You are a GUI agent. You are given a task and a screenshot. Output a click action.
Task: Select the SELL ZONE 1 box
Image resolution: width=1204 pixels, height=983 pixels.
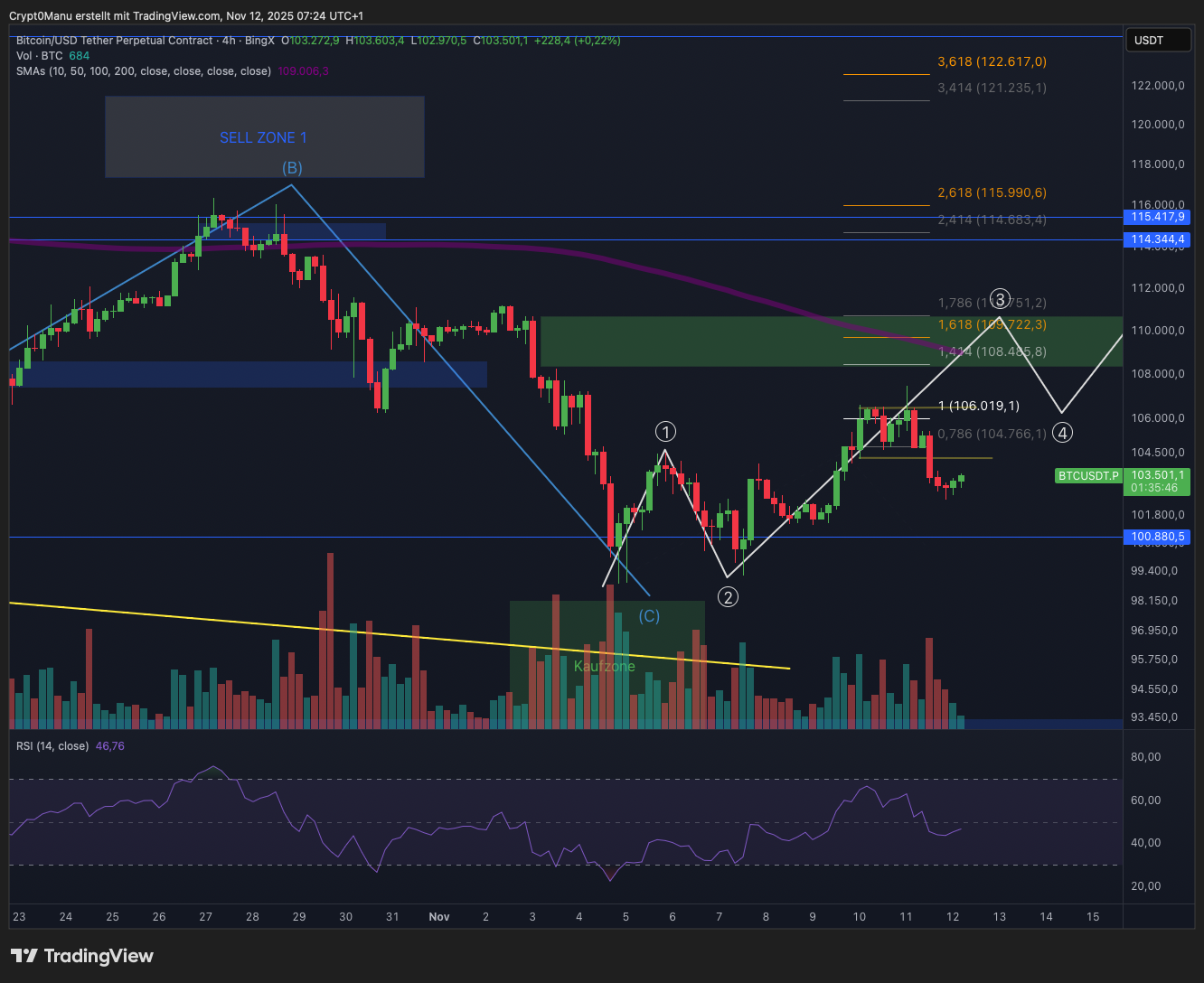coord(264,137)
